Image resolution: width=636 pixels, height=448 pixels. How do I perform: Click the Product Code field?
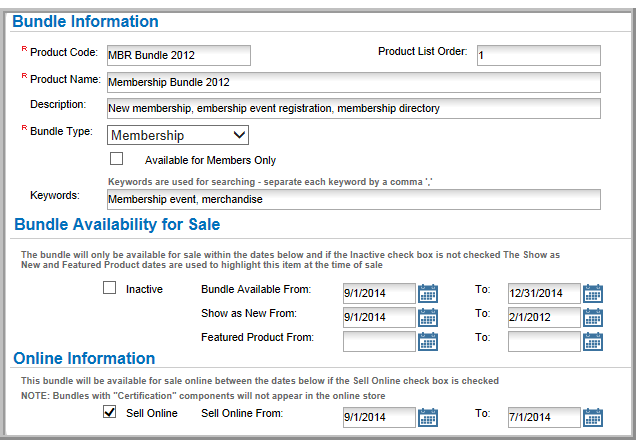(179, 56)
